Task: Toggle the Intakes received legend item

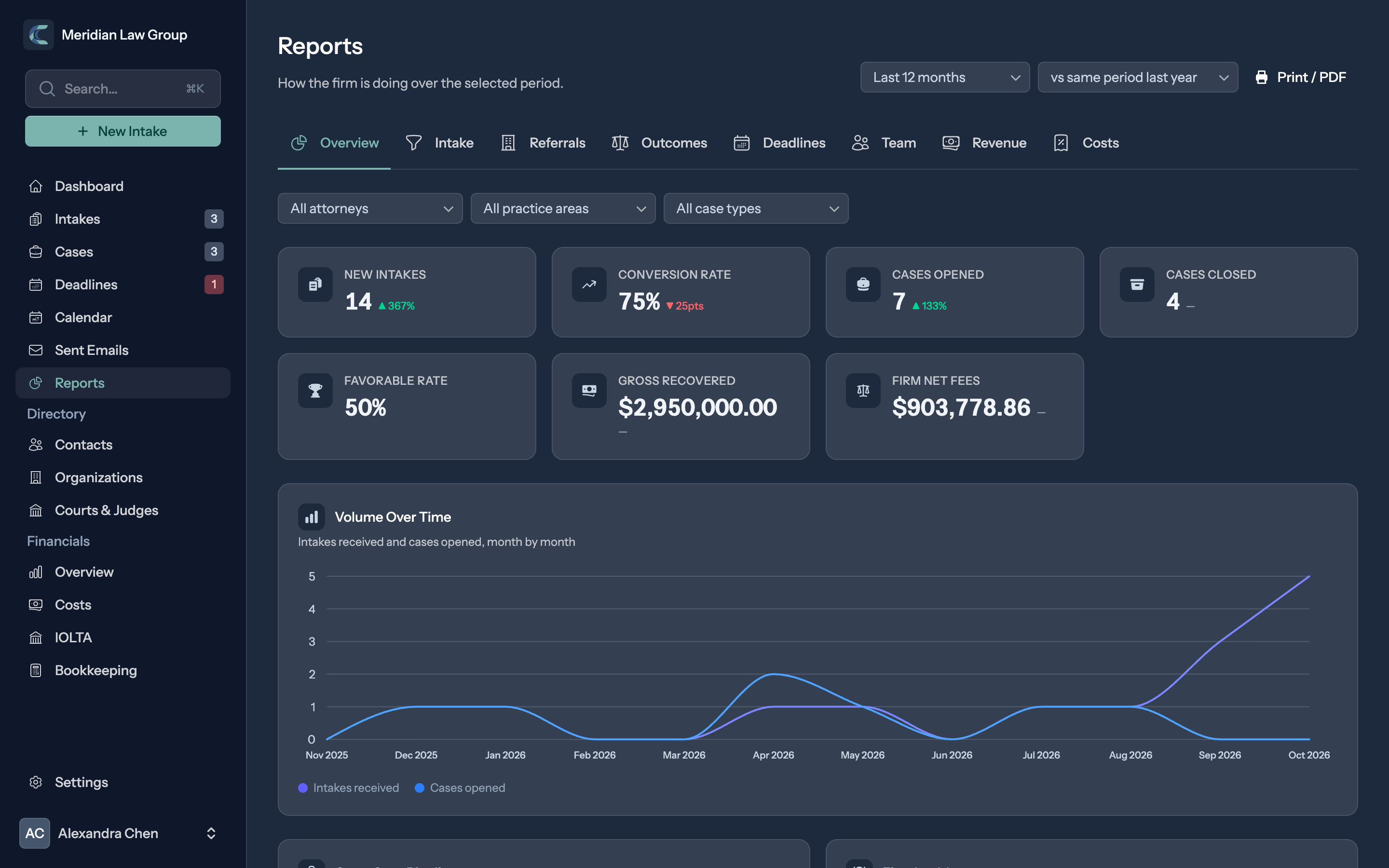Action: coord(348,788)
